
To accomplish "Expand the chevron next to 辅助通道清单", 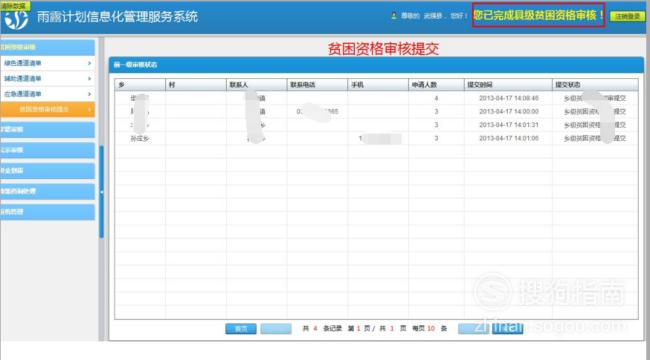I will tap(89, 78).
